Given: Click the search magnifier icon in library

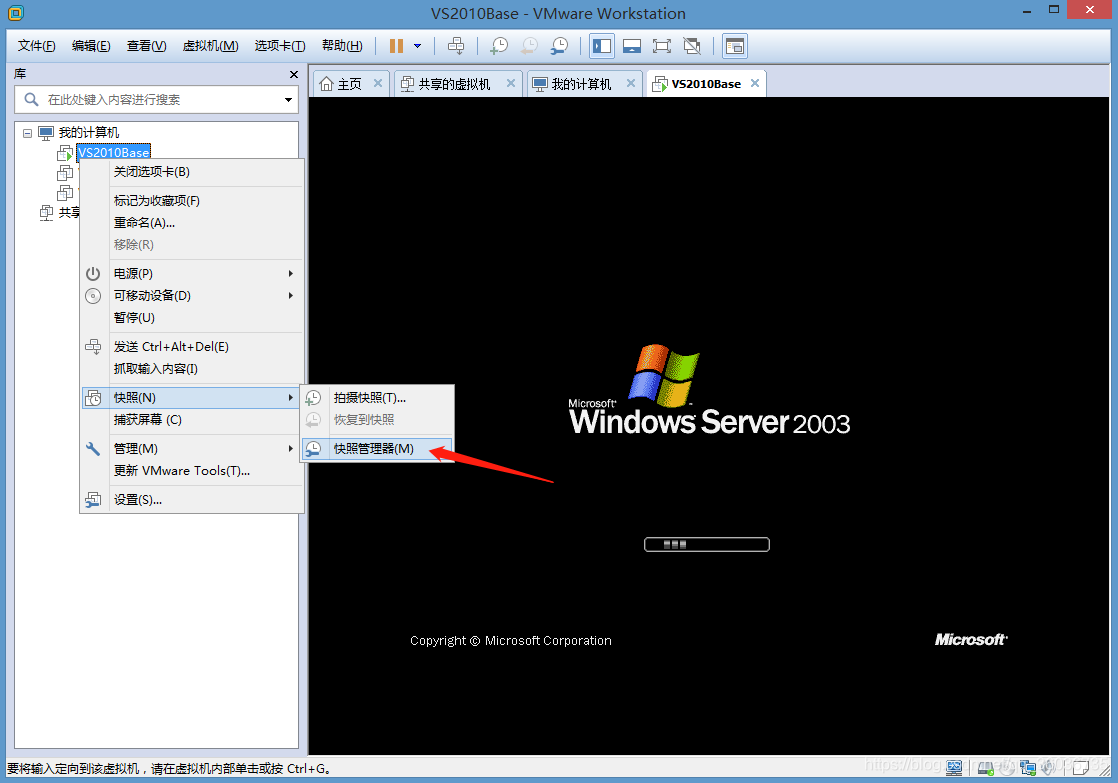Looking at the screenshot, I should click(x=31, y=100).
